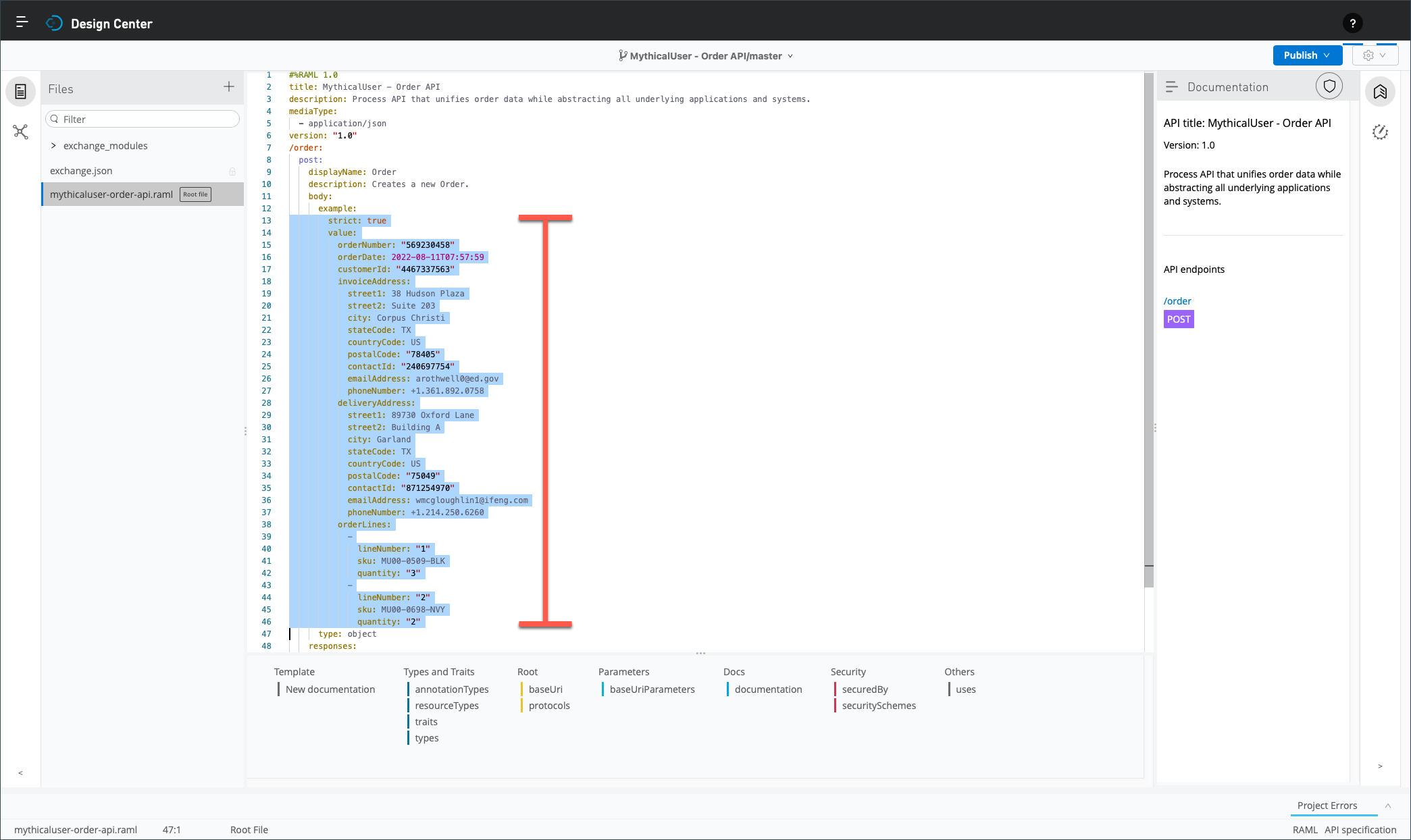Viewport: 1411px width, 840px height.
Task: Select mythicaluser-order-api.raml file
Action: (x=111, y=194)
